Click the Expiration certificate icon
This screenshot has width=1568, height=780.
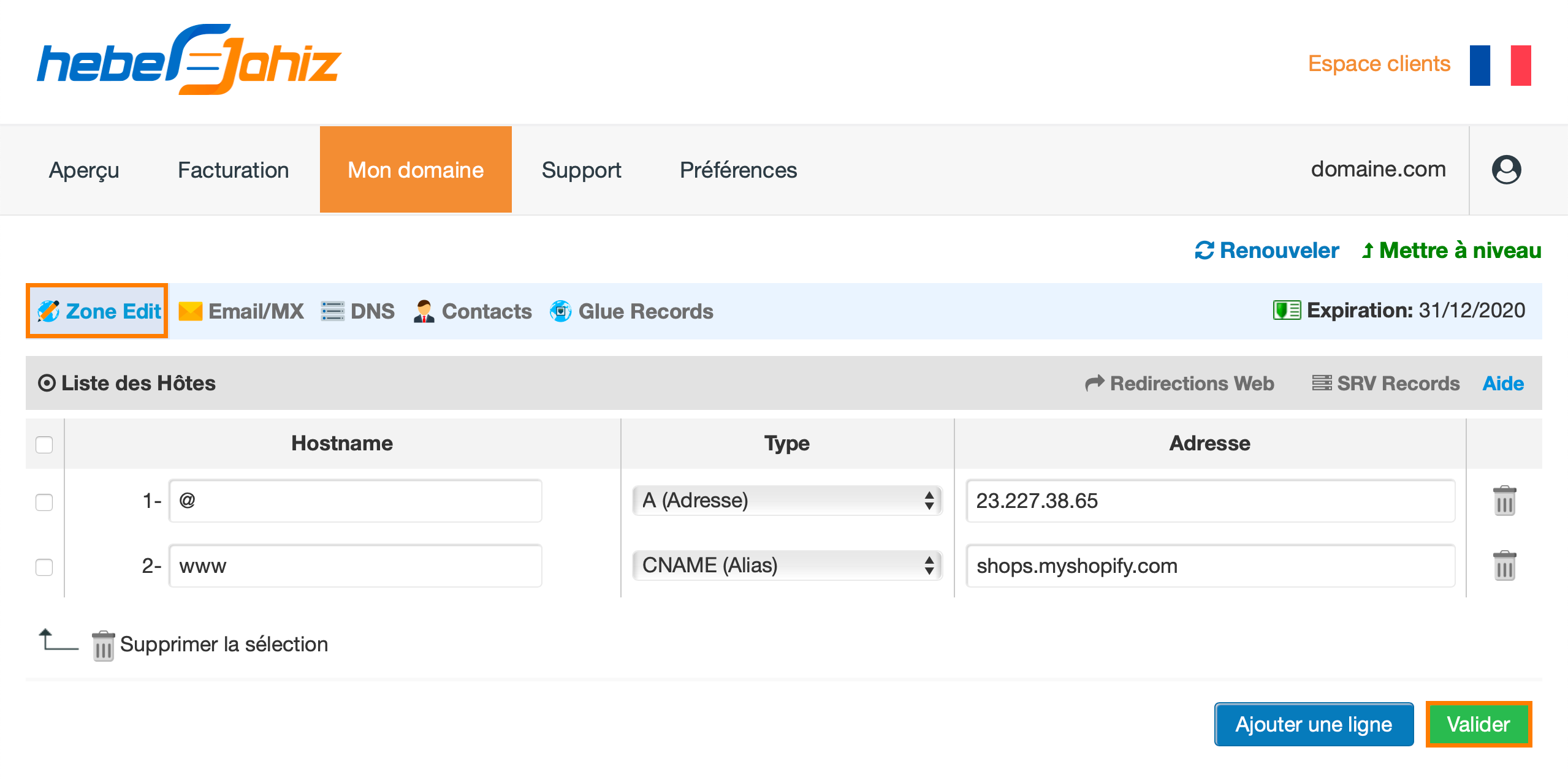pyautogui.click(x=1287, y=310)
